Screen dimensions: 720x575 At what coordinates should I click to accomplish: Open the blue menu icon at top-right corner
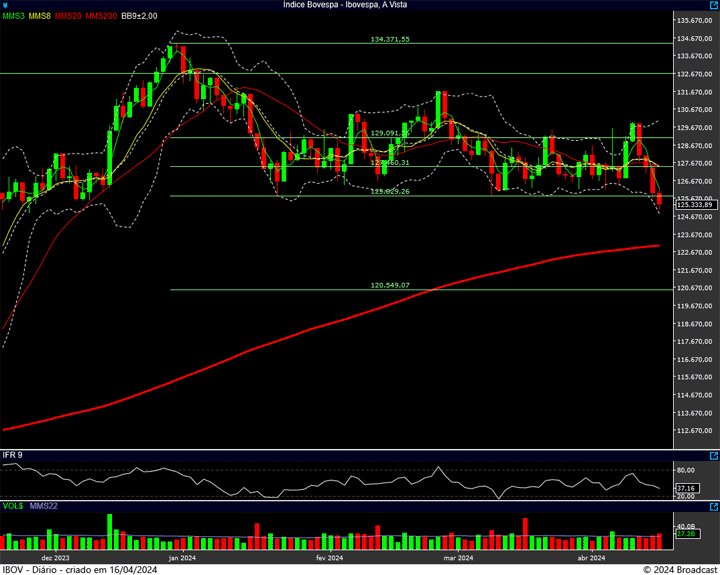[713, 5]
